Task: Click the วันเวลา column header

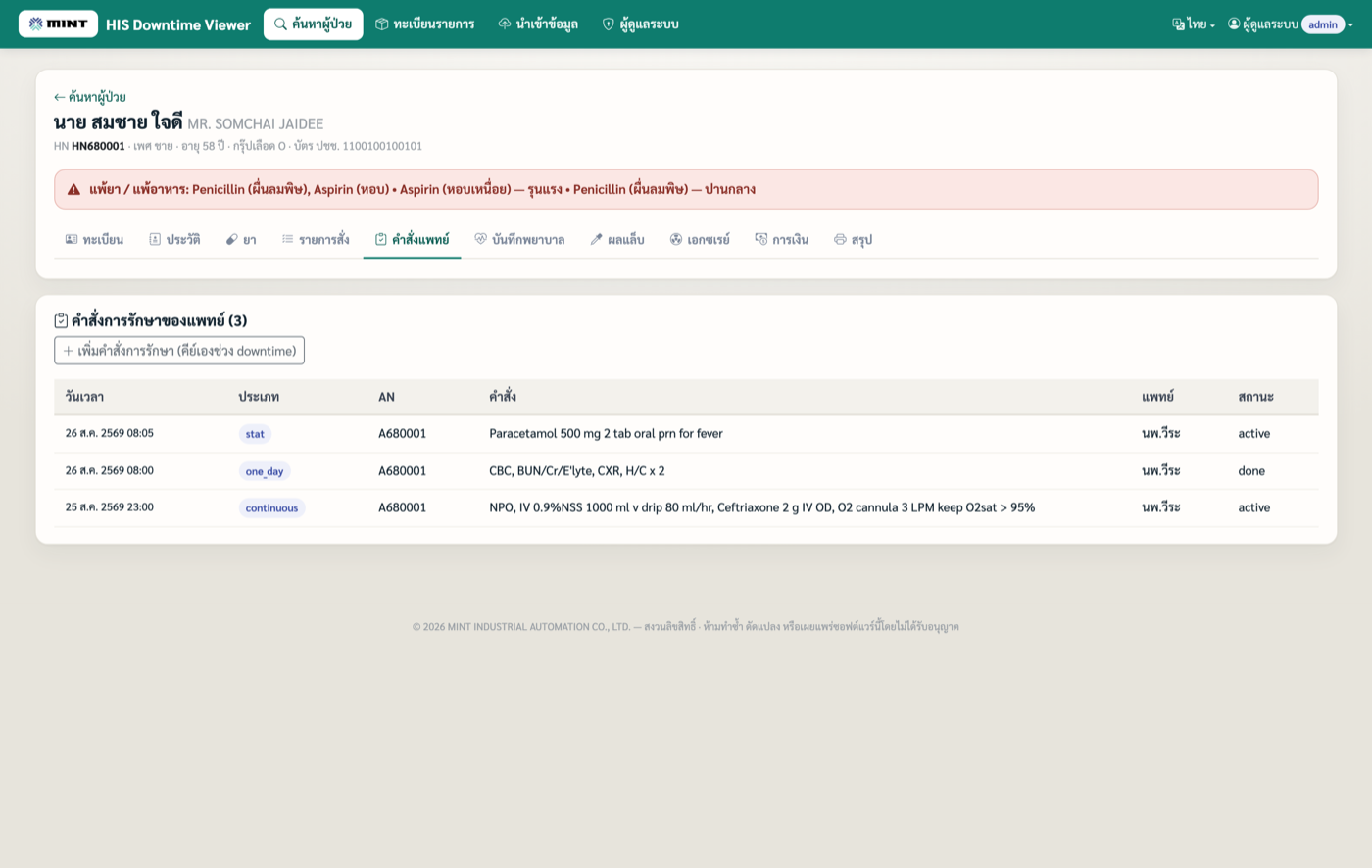Action: pos(84,397)
